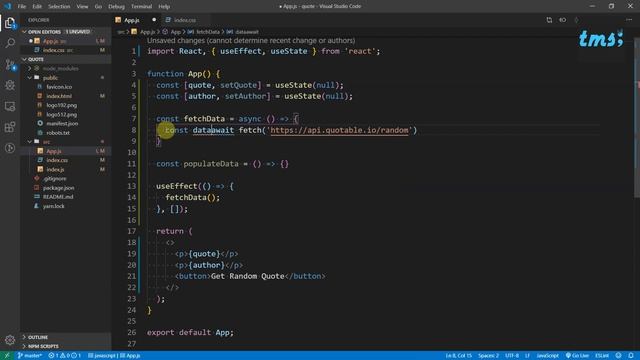The image size is (640, 360).
Task: Click the notifications bell icon
Action: [x=631, y=356]
